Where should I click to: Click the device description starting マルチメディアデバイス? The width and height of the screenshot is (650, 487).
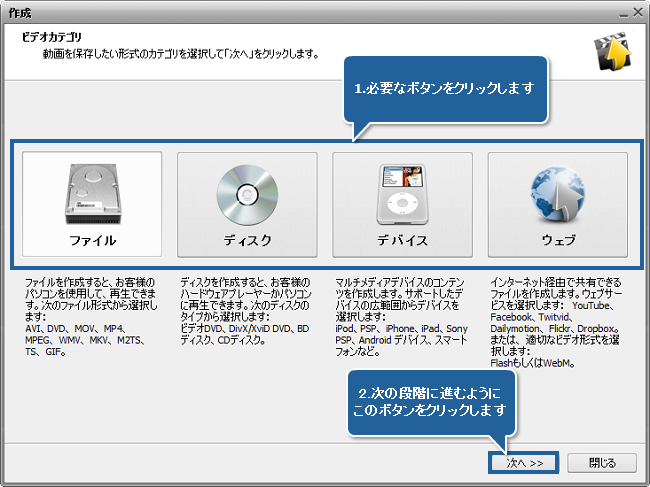[400, 299]
